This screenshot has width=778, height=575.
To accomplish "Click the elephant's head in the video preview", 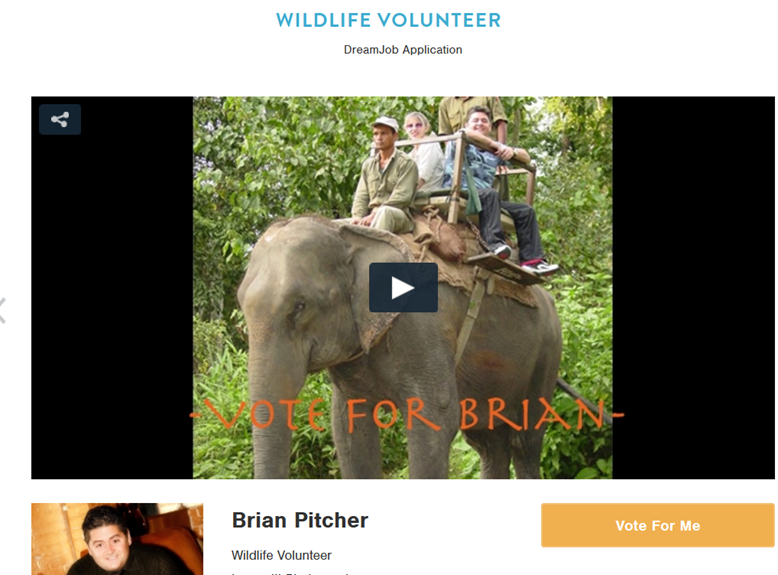I will 298,293.
